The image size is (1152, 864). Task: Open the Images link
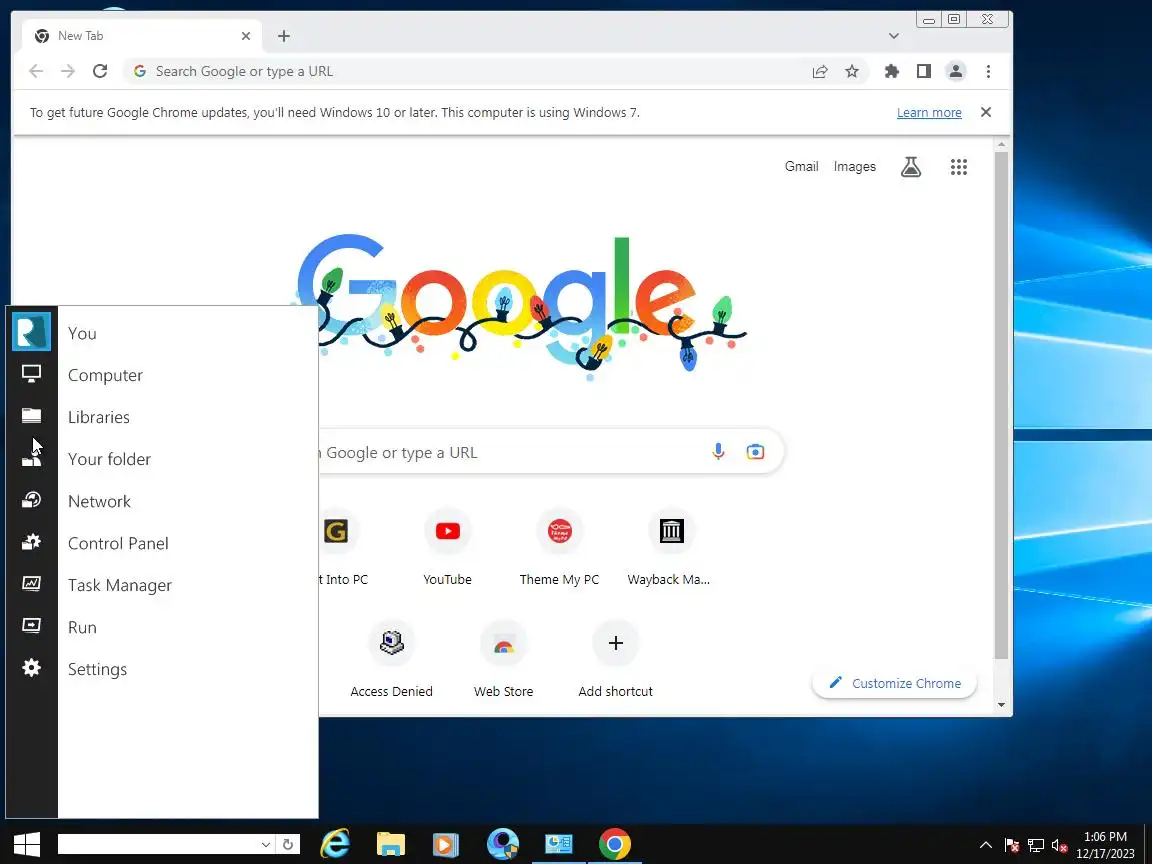(x=854, y=167)
